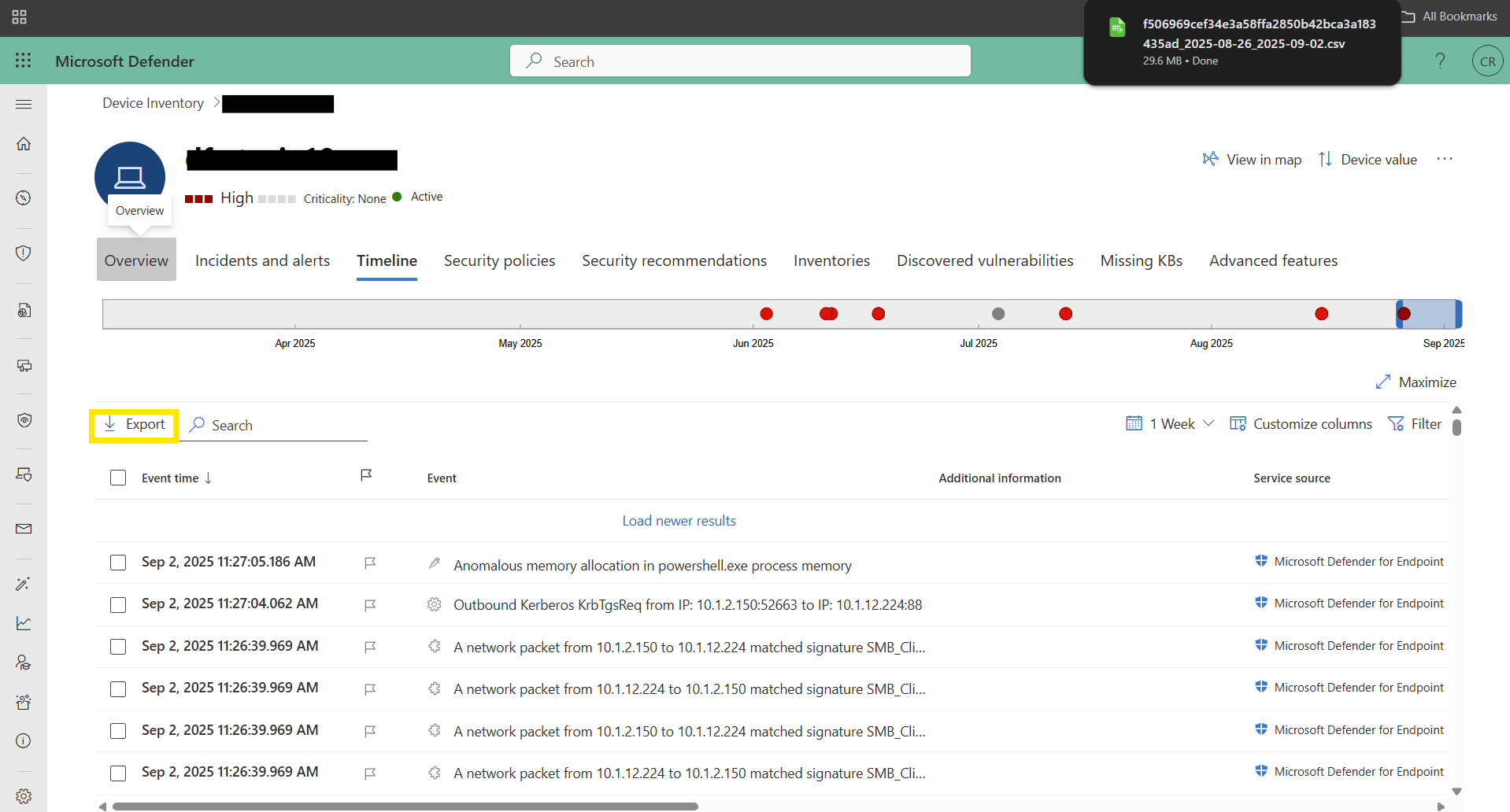Open the app launcher waffle icon
Screen dimensions: 1510x812
click(x=23, y=61)
